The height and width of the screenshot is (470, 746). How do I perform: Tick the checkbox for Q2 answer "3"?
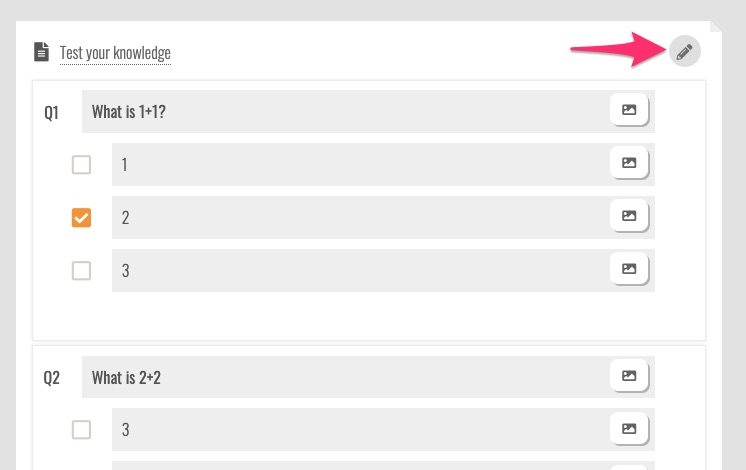[82, 430]
